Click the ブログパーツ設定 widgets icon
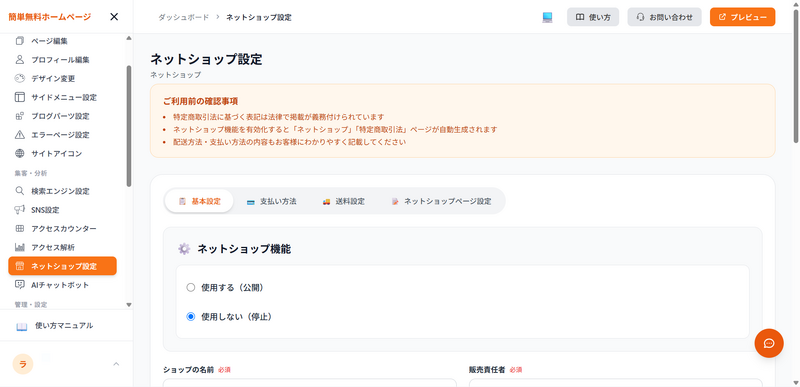 coord(20,116)
